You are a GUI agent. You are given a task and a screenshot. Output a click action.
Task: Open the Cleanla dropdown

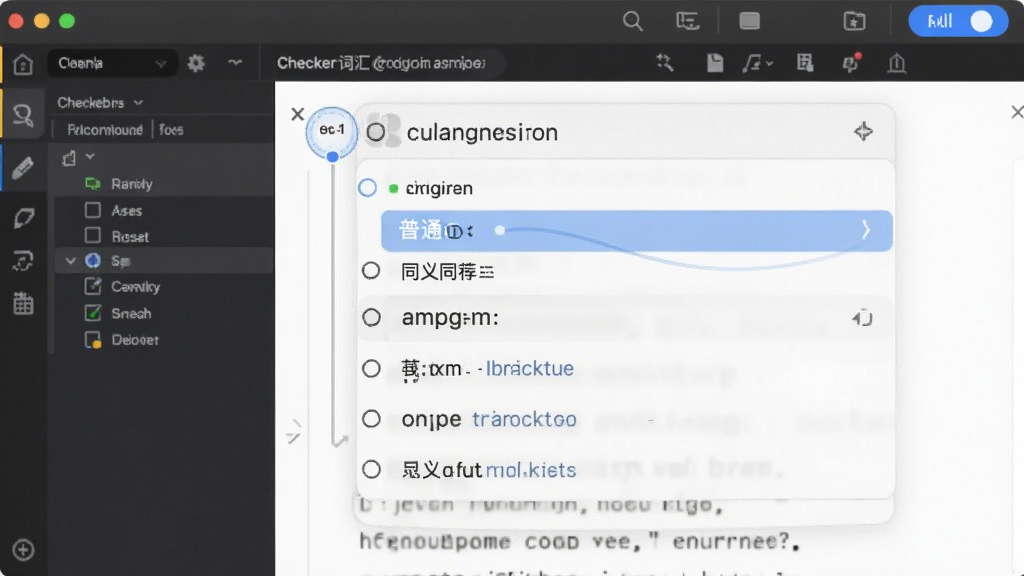point(112,63)
